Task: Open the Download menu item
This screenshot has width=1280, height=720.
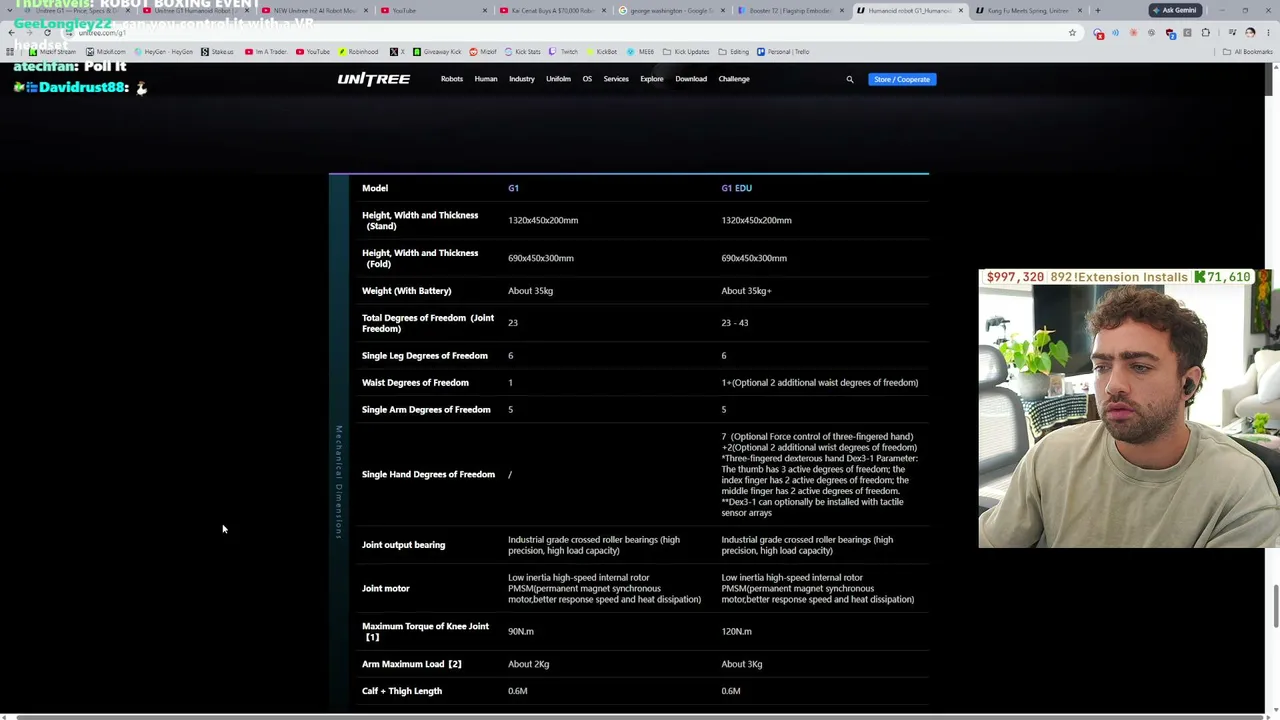Action: (691, 79)
